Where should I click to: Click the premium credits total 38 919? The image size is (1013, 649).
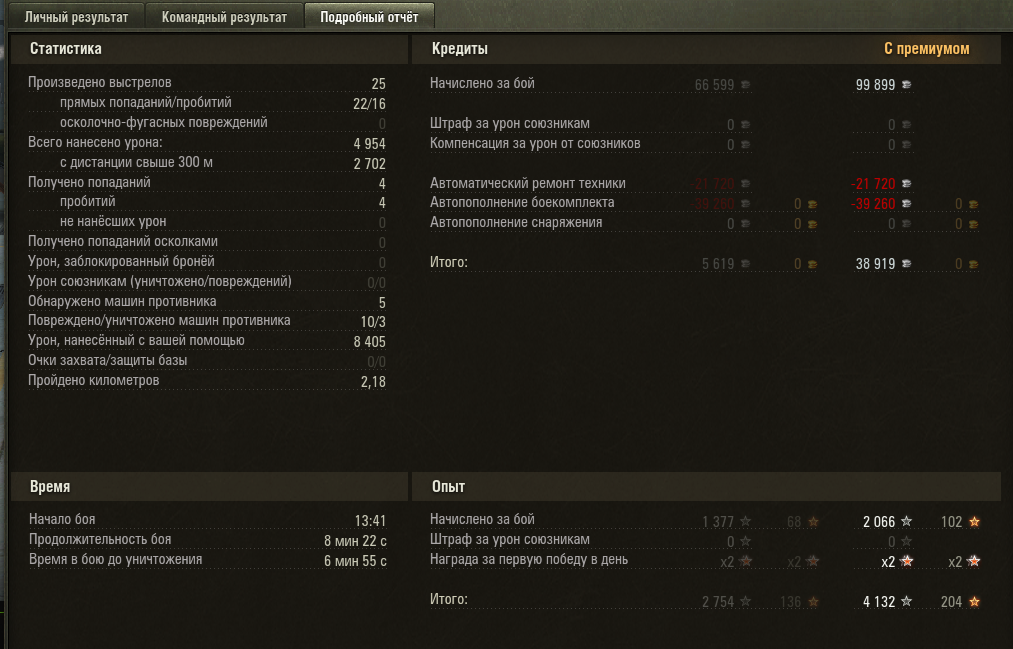tap(875, 263)
